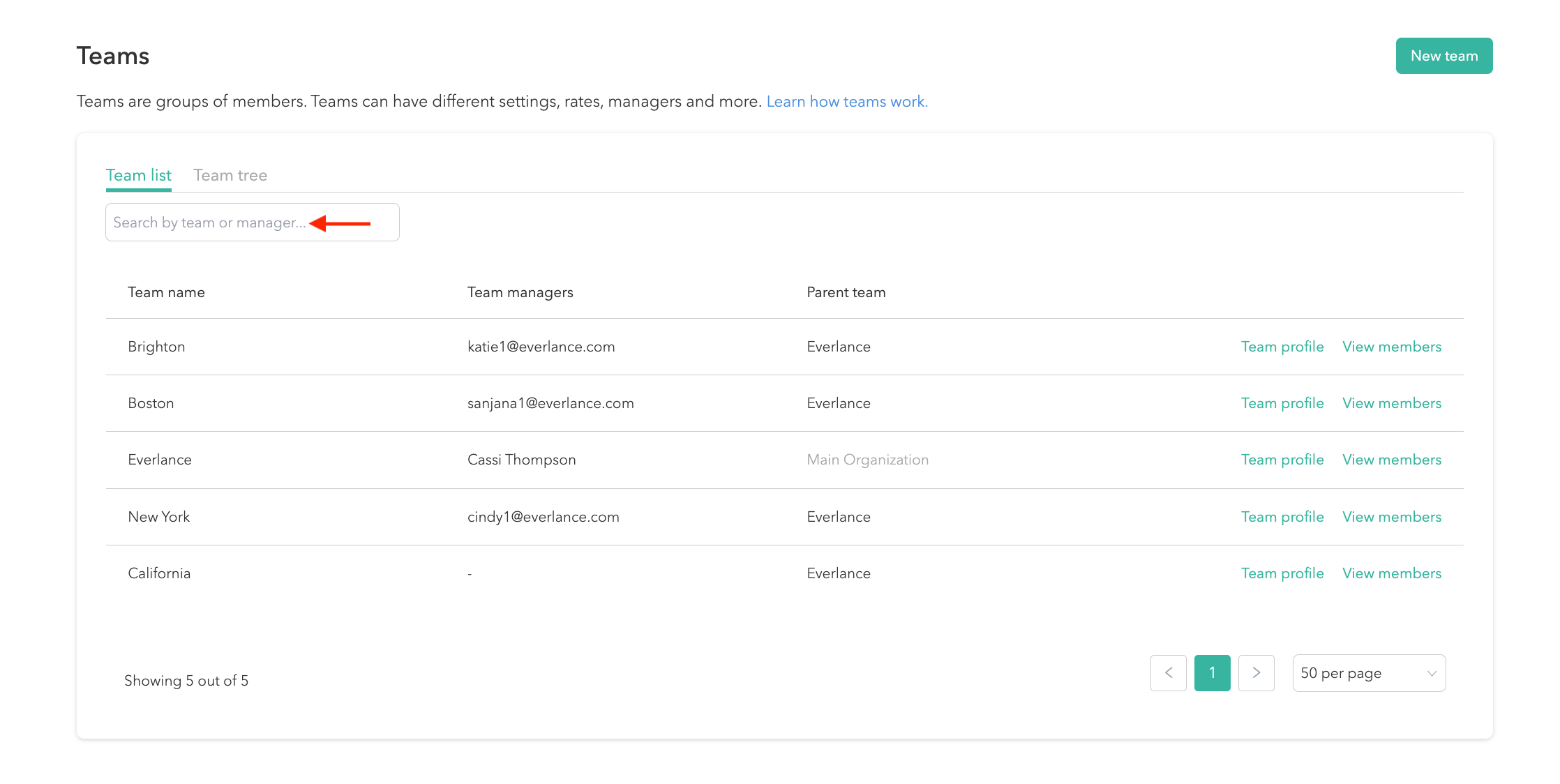Switch to the Team tree tab
1560x784 pixels.
coord(230,175)
